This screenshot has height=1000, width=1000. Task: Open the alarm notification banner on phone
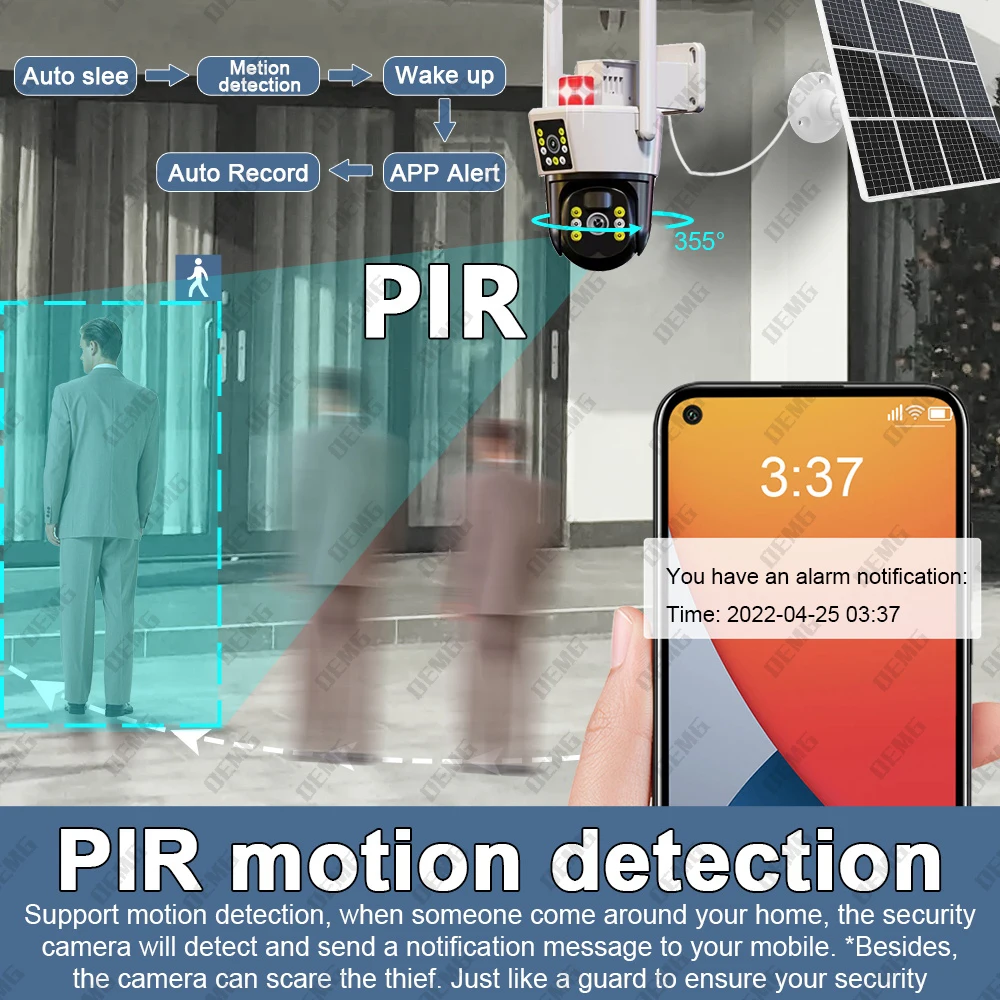[x=812, y=589]
